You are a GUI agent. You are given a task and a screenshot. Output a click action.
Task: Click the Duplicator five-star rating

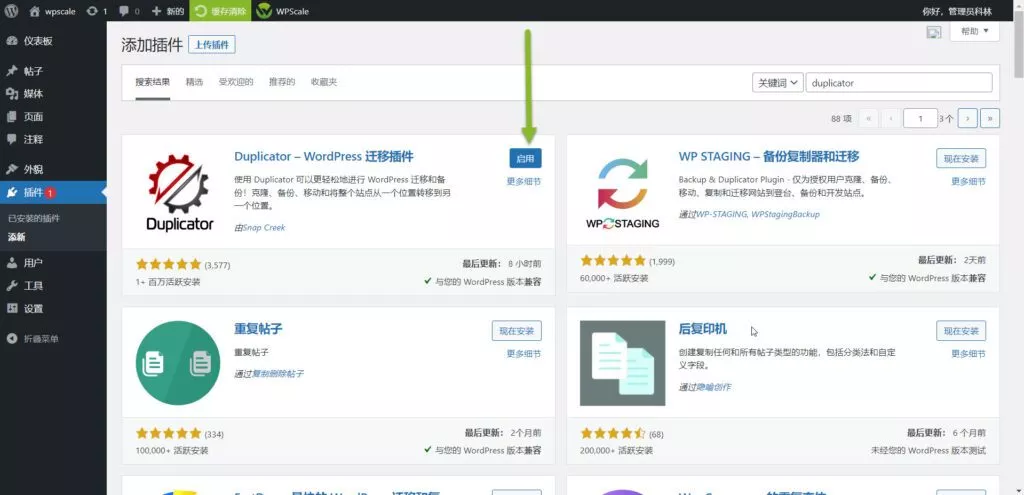pyautogui.click(x=168, y=264)
